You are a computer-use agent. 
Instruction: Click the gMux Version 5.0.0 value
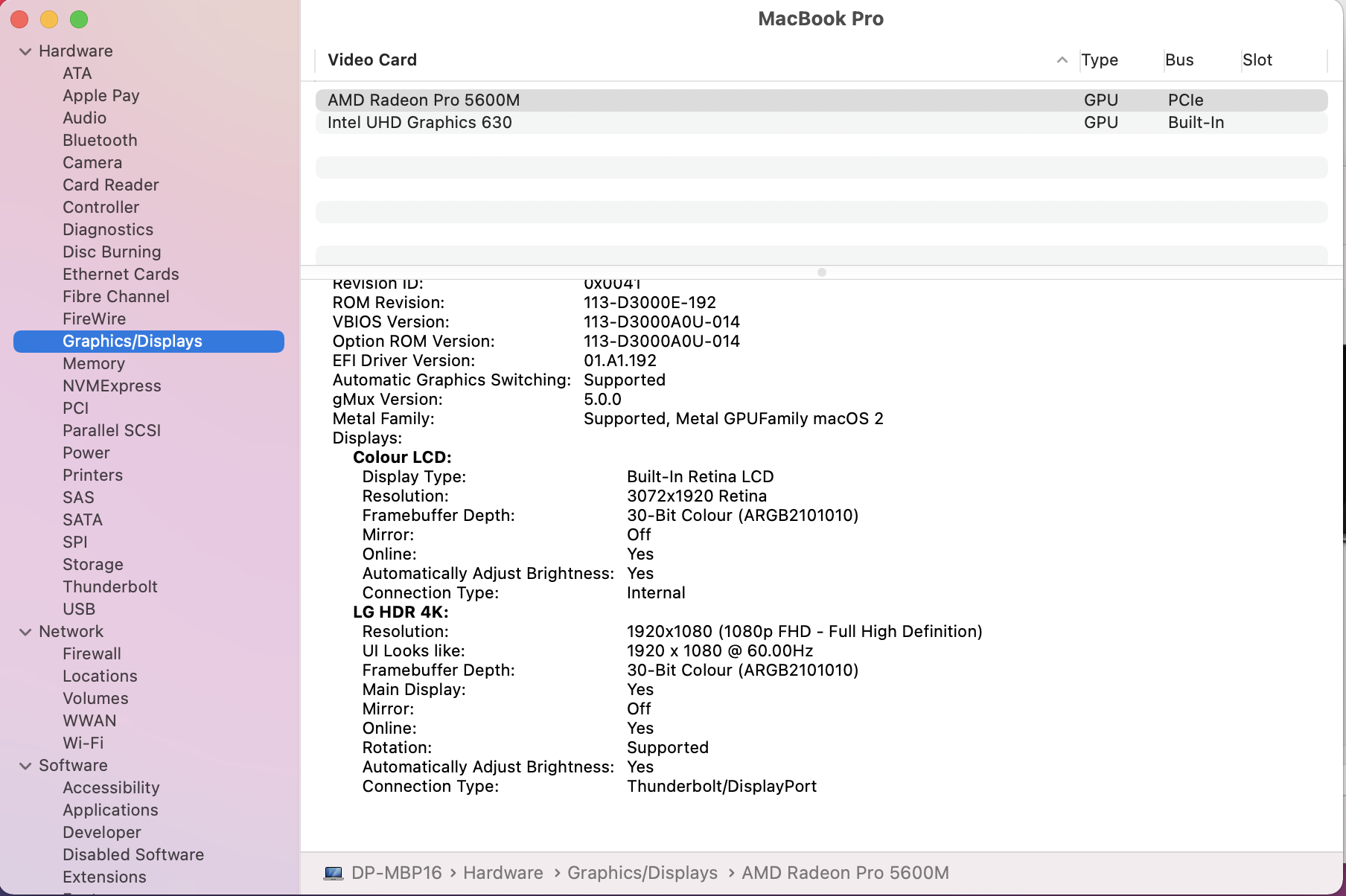pos(602,400)
